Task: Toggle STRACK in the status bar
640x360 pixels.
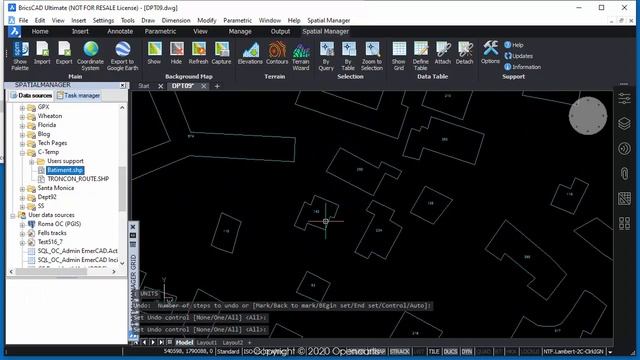Action: 400,351
